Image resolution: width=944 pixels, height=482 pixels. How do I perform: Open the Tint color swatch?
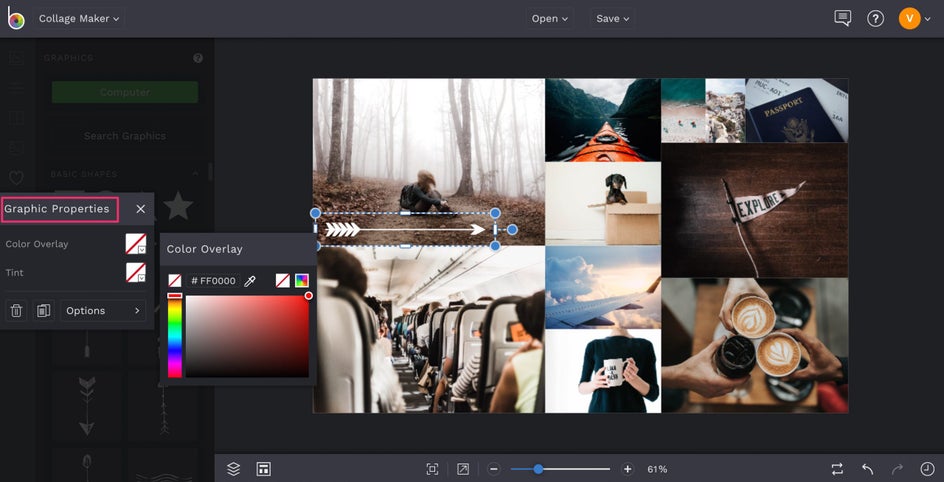click(x=135, y=272)
